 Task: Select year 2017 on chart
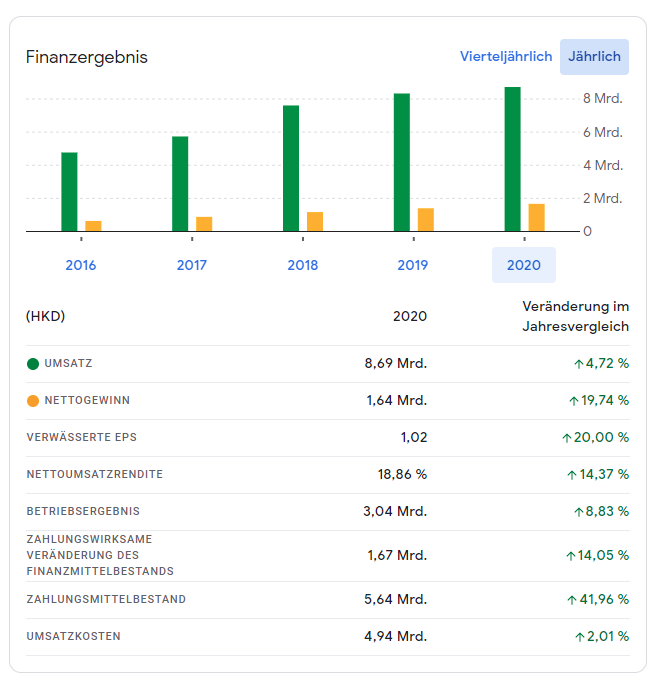click(x=192, y=265)
